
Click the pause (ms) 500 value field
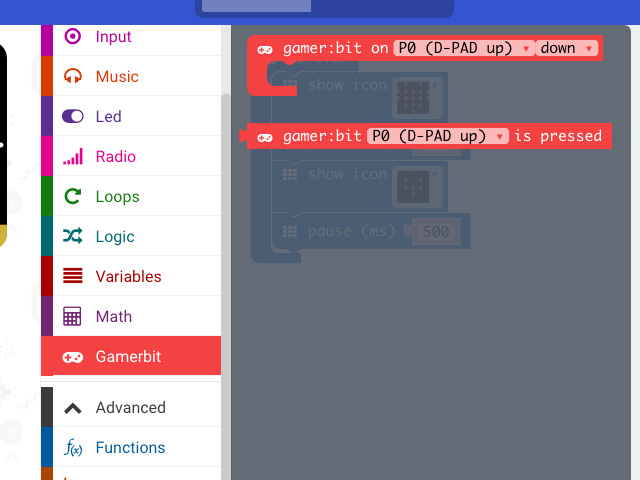(436, 232)
